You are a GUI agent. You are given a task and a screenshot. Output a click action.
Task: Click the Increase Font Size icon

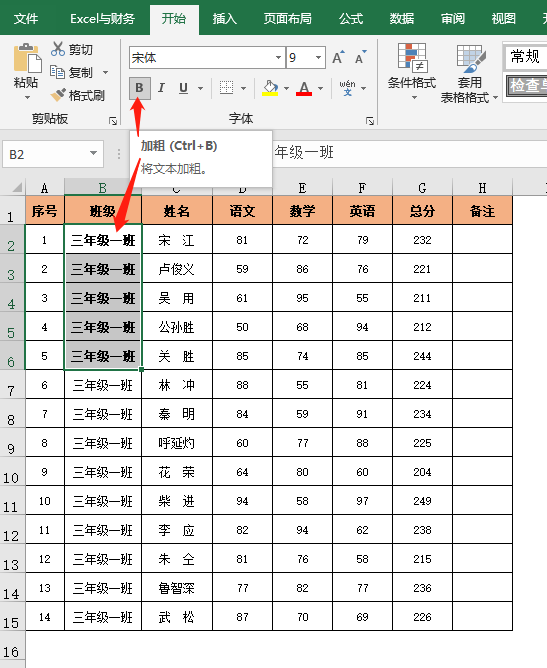pos(339,57)
